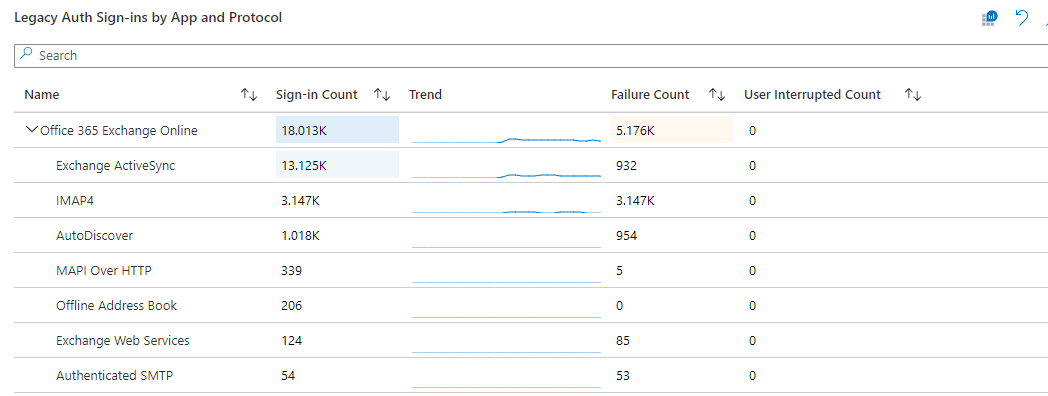The height and width of the screenshot is (396, 1048).
Task: Click Offline Address Book's failure count 0
Action: [620, 305]
